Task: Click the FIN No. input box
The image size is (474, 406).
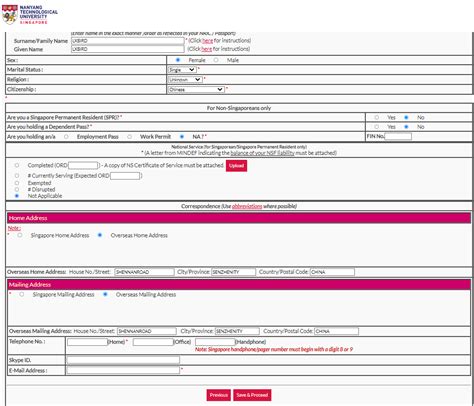Action: (398, 136)
